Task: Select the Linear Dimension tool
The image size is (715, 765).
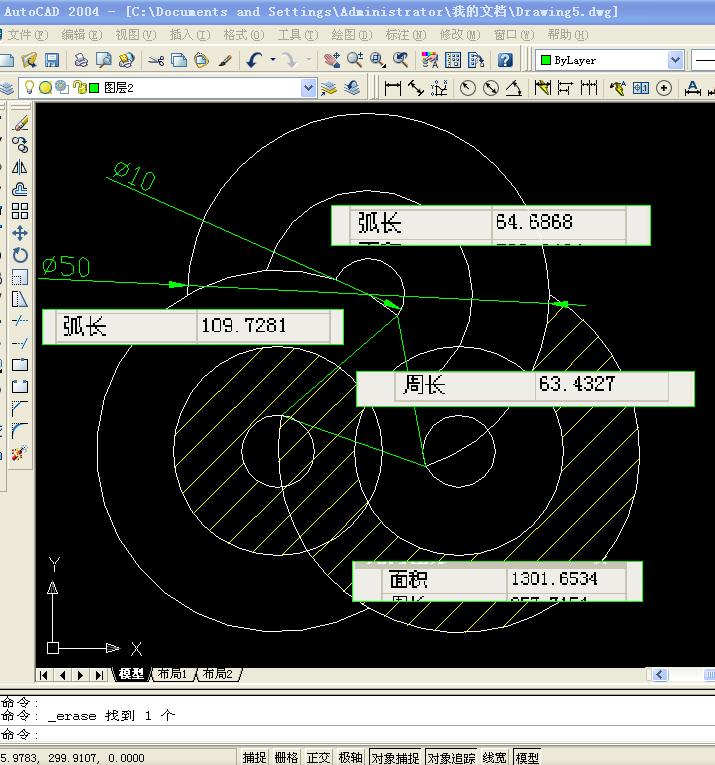Action: pyautogui.click(x=393, y=88)
